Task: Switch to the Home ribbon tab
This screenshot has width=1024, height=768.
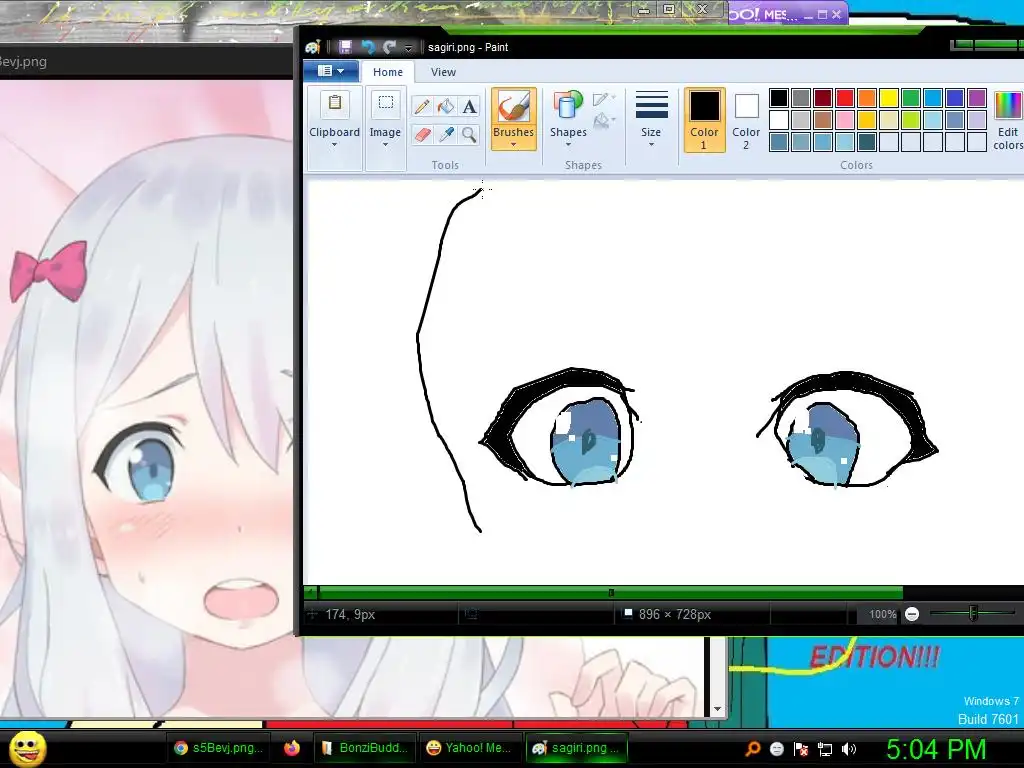Action: (388, 72)
